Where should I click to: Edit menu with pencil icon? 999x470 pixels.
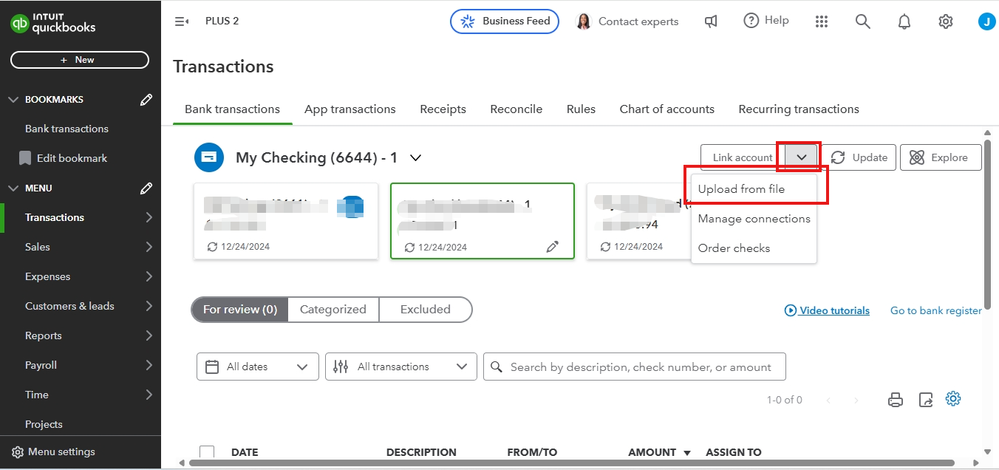(146, 188)
